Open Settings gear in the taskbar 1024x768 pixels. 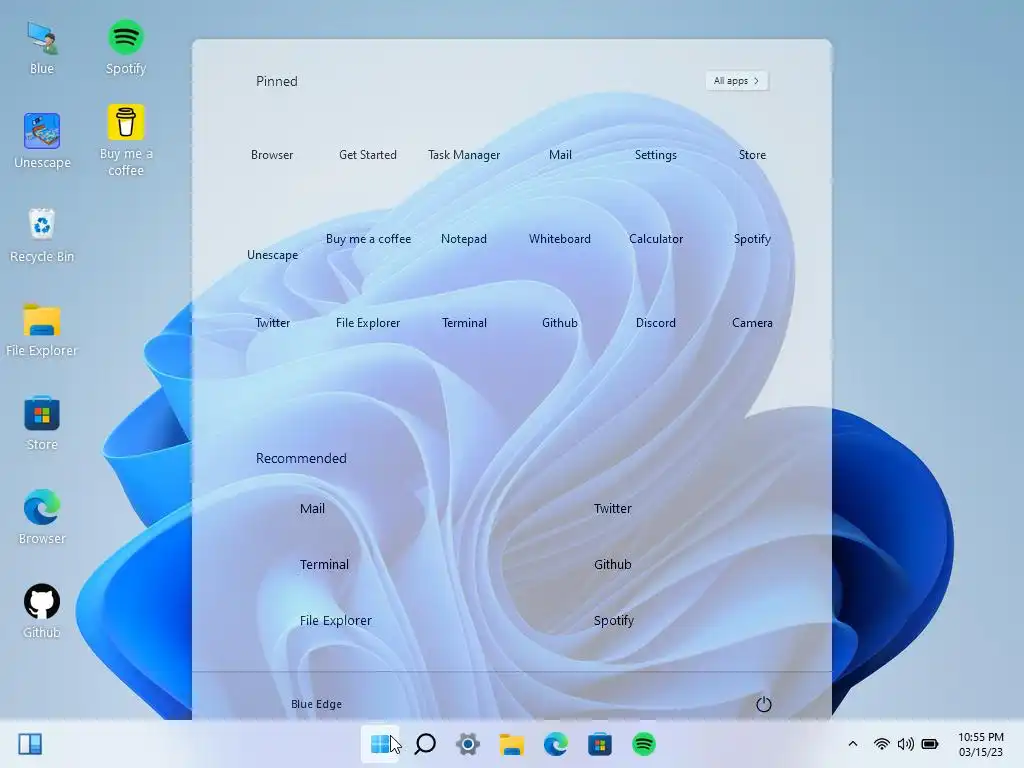(468, 744)
